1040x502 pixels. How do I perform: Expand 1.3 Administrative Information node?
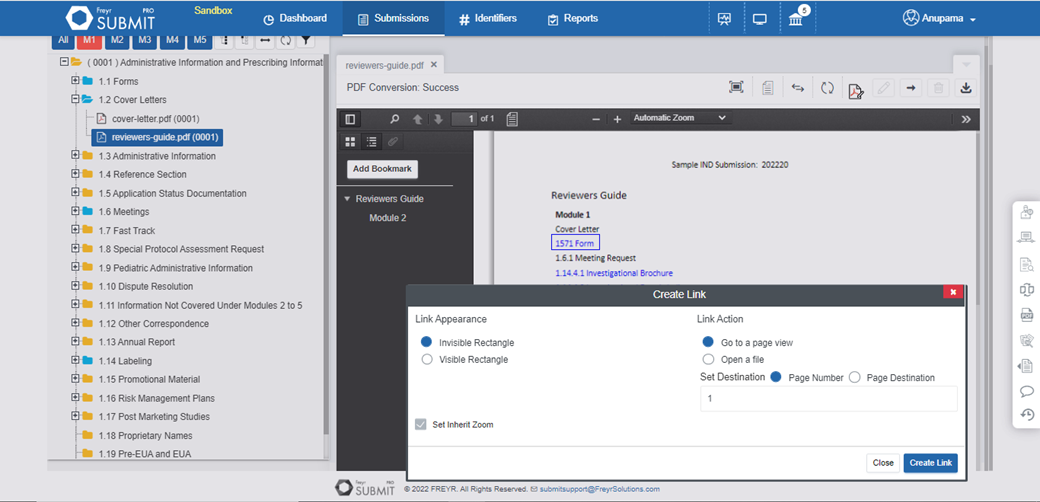76,156
